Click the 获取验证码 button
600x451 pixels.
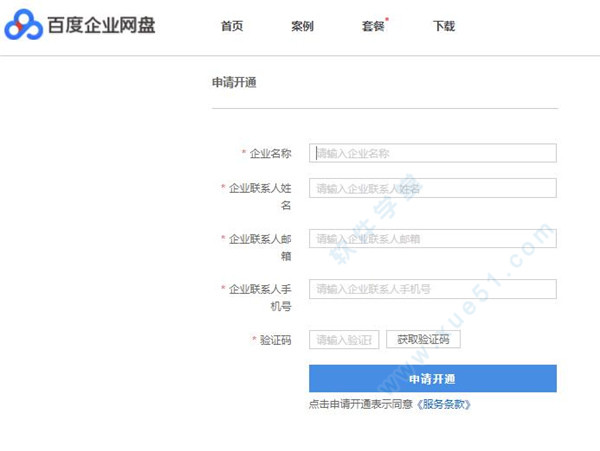click(x=423, y=339)
